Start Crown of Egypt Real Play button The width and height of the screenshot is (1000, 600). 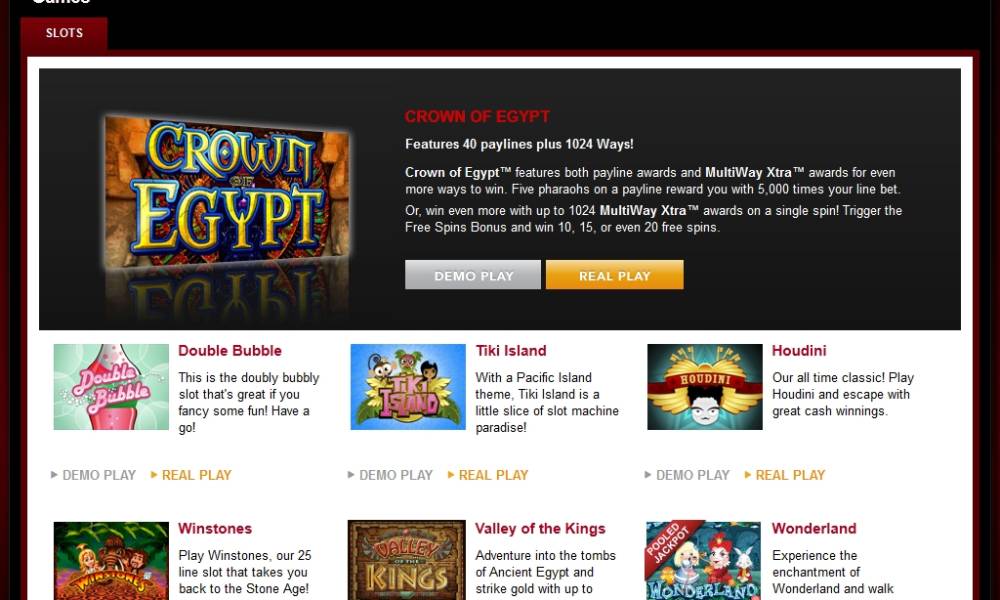click(615, 275)
